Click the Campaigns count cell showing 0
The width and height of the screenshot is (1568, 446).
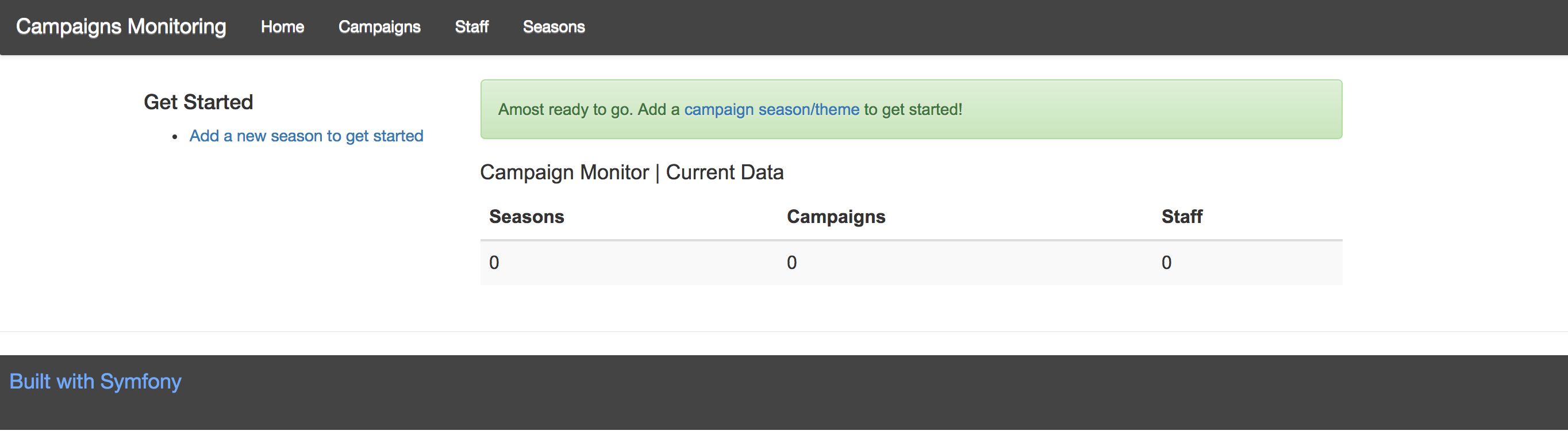click(x=791, y=262)
